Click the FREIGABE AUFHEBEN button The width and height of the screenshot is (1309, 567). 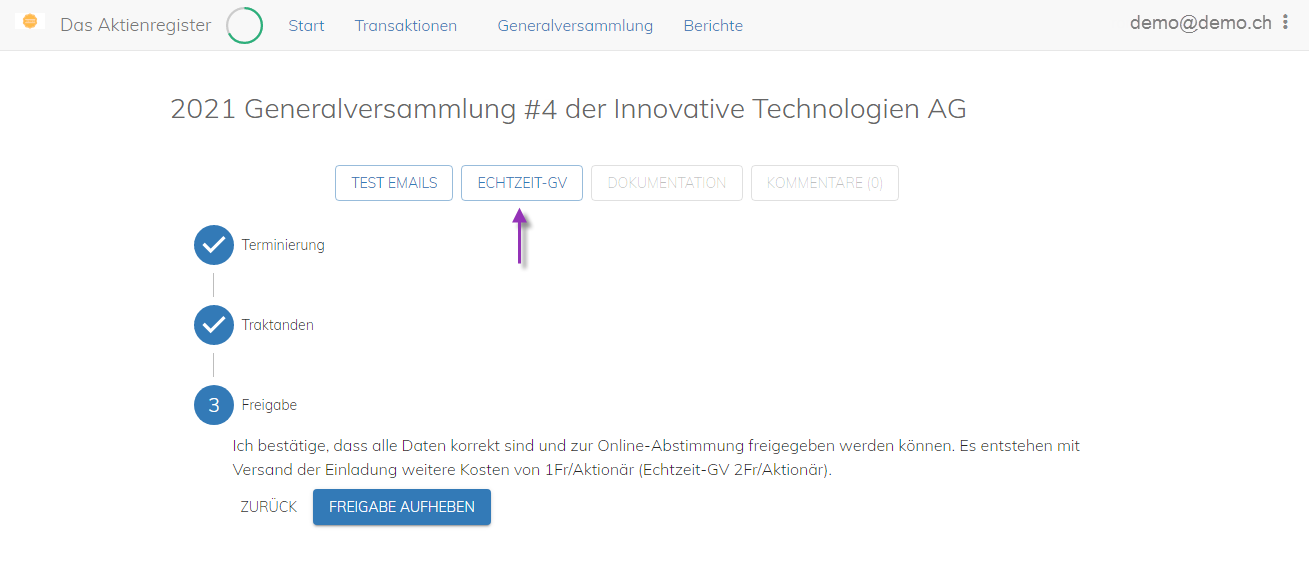pos(402,507)
